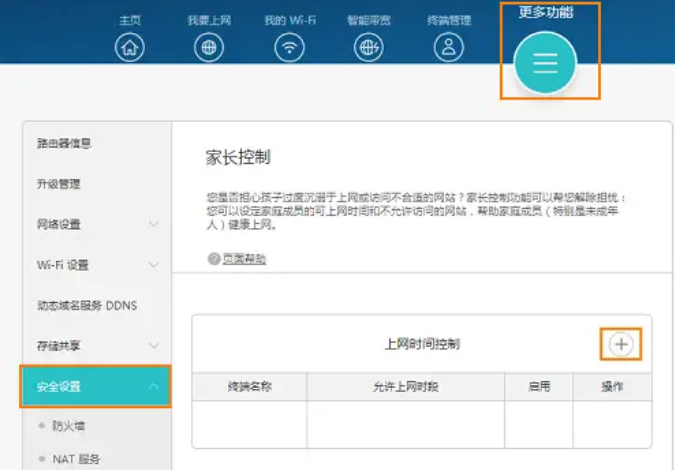The height and width of the screenshot is (470, 675).
Task: Open the 防火墙 submenu item
Action: pos(69,425)
